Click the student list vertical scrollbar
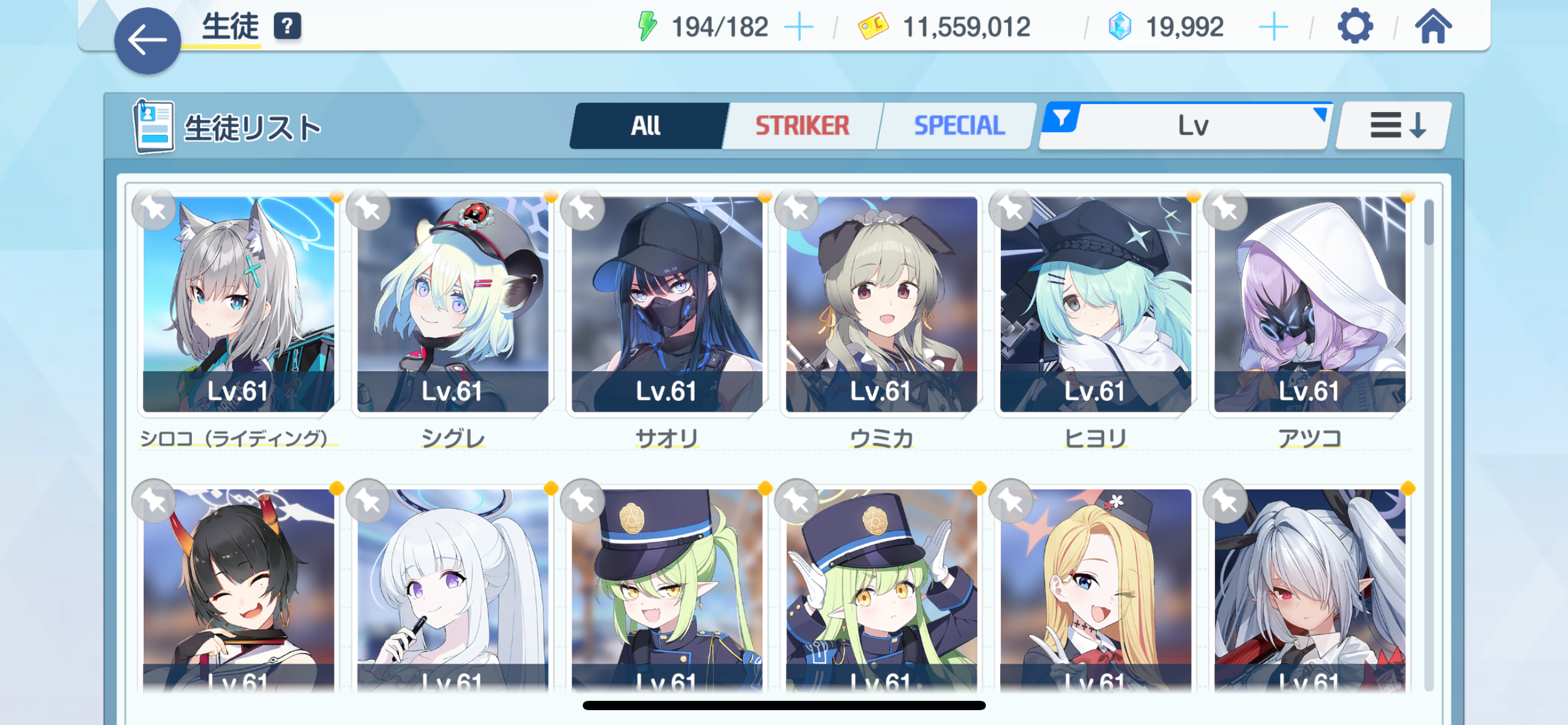The width and height of the screenshot is (1568, 725). (1429, 444)
